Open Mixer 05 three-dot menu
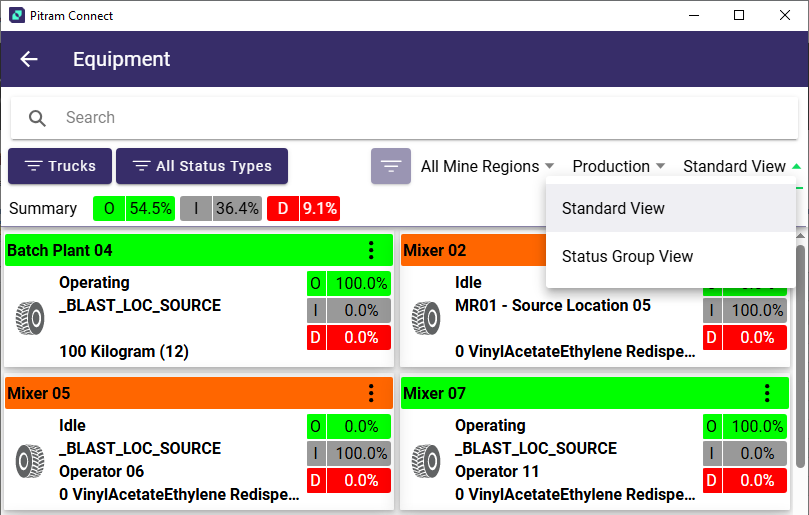Screen dimensions: 809x515 pos(371,393)
